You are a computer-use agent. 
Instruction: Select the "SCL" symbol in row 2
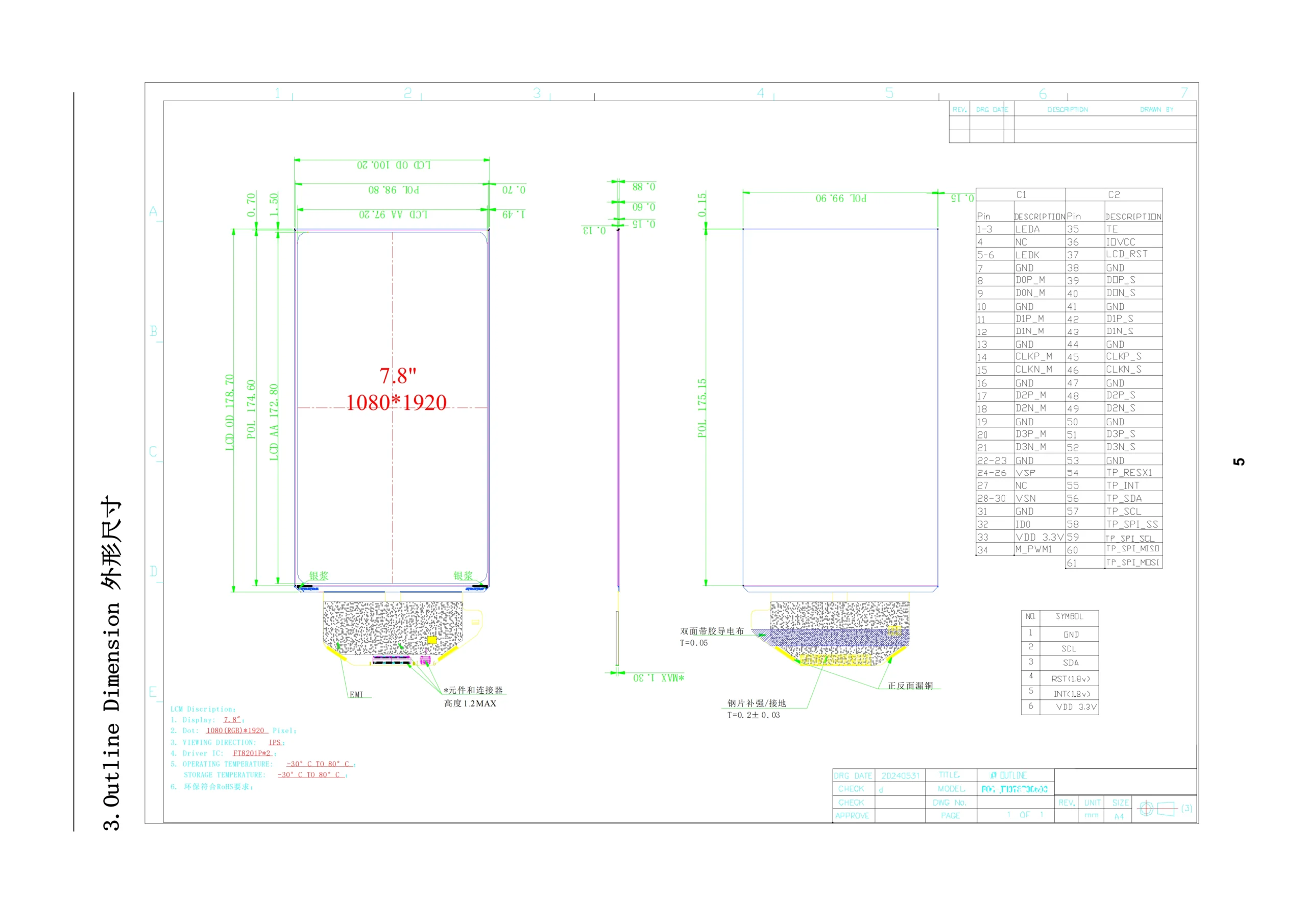pyautogui.click(x=1069, y=649)
